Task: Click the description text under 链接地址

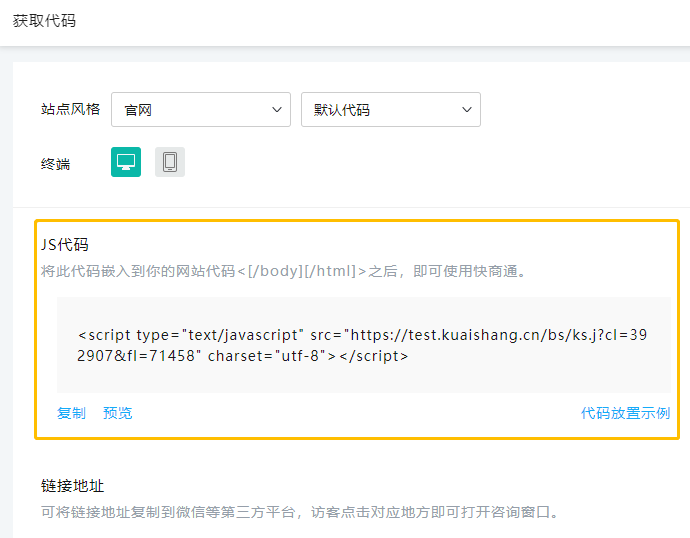Action: 298,512
